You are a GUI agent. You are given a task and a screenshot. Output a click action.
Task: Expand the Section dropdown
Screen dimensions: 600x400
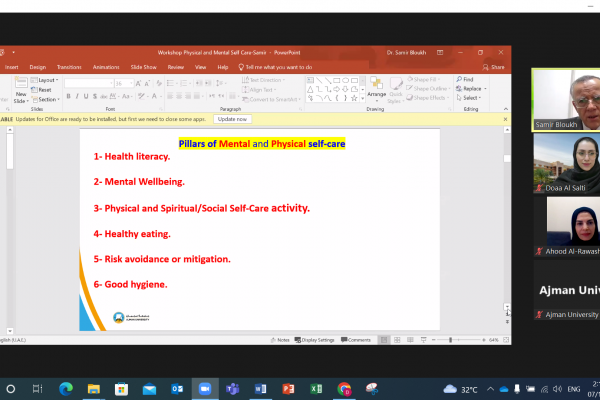(x=46, y=99)
